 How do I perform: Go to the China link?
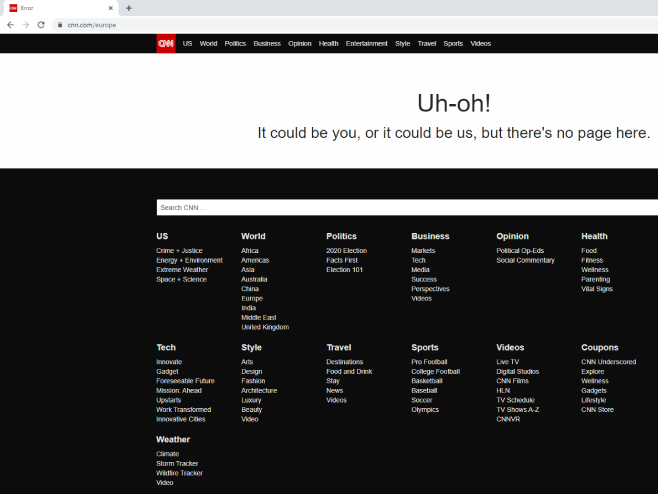[250, 289]
